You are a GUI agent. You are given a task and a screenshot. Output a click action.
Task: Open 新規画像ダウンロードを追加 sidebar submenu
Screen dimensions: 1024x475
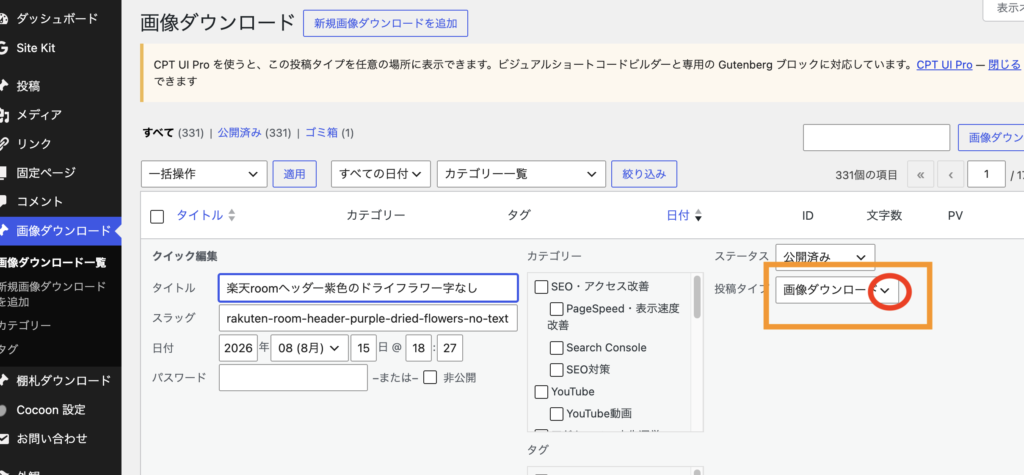pos(52,295)
